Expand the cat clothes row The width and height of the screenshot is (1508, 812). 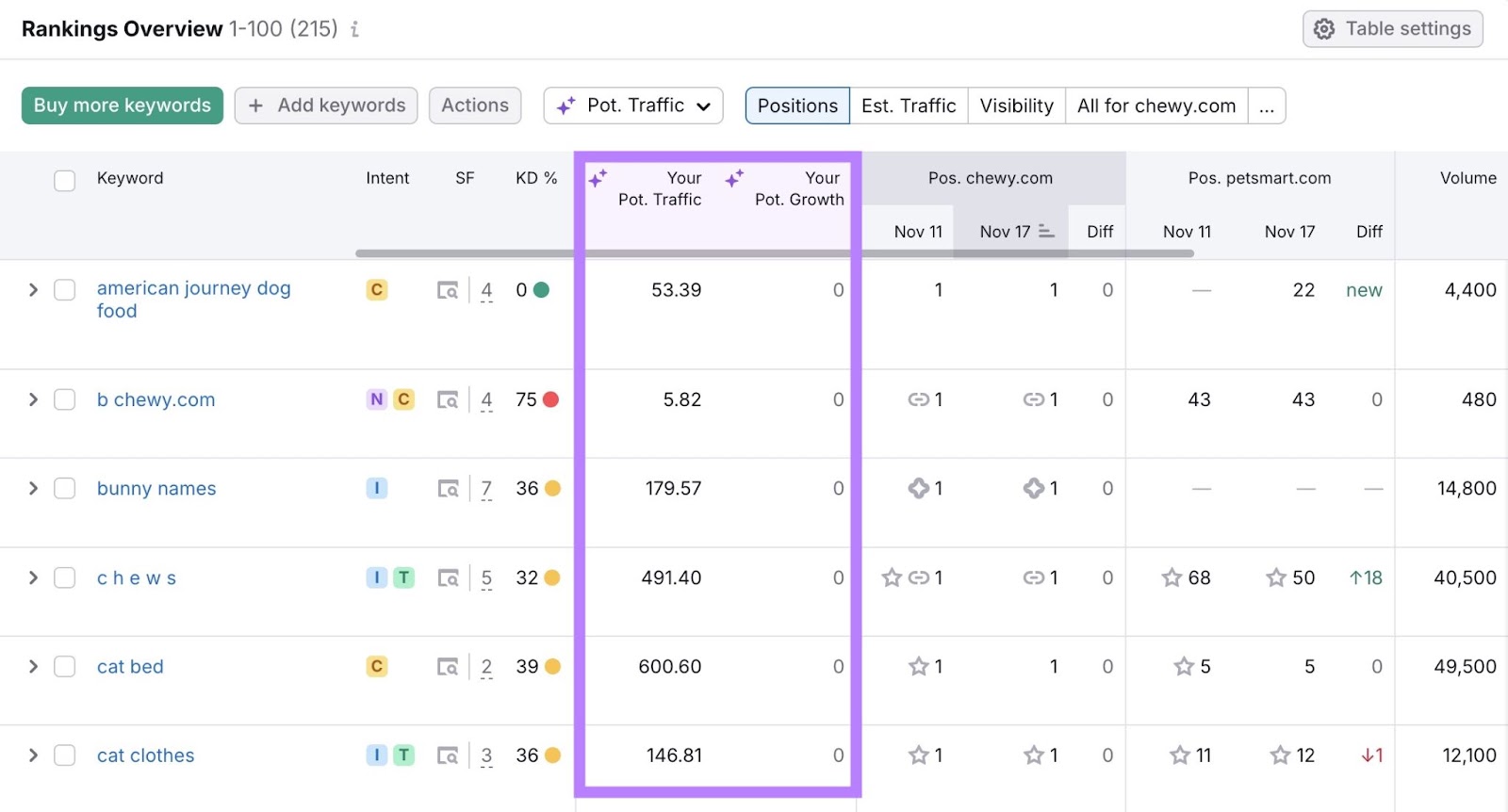click(x=33, y=755)
